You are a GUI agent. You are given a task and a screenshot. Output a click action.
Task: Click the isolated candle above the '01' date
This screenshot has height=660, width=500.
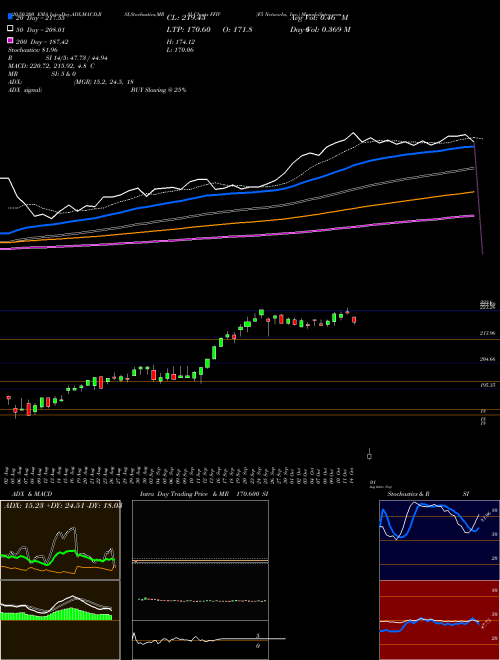click(369, 455)
